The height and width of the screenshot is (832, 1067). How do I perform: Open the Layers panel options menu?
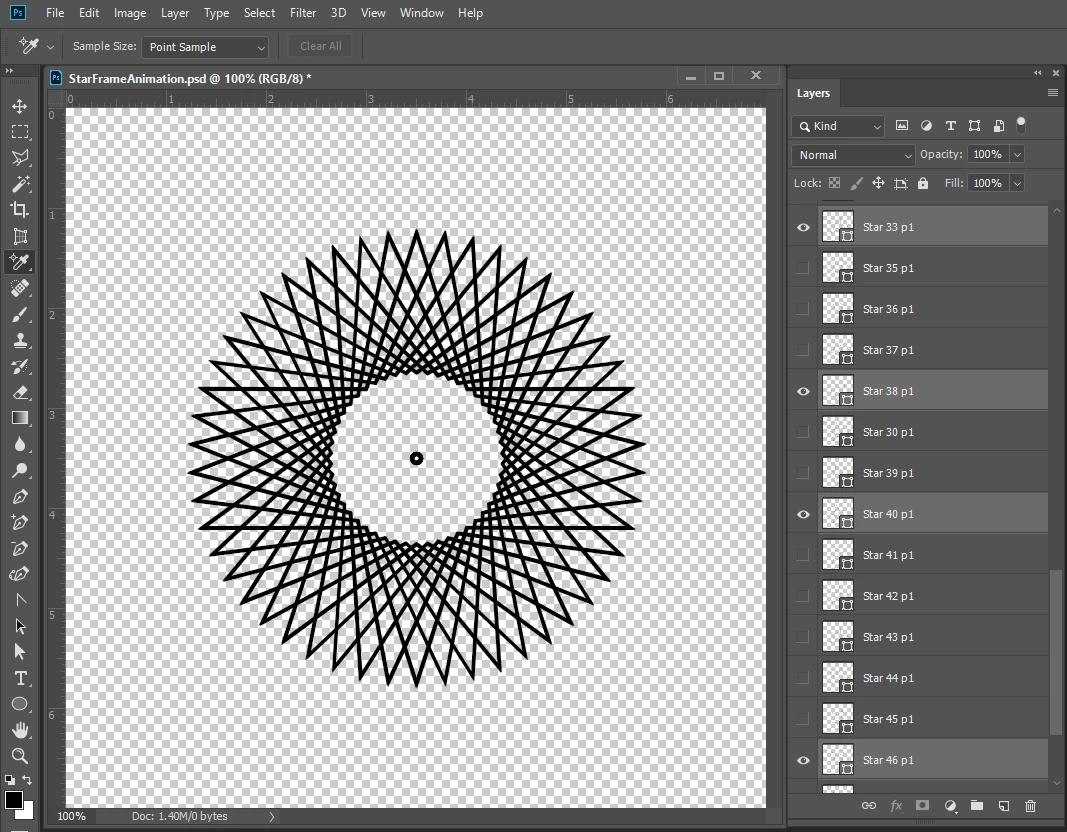1053,93
